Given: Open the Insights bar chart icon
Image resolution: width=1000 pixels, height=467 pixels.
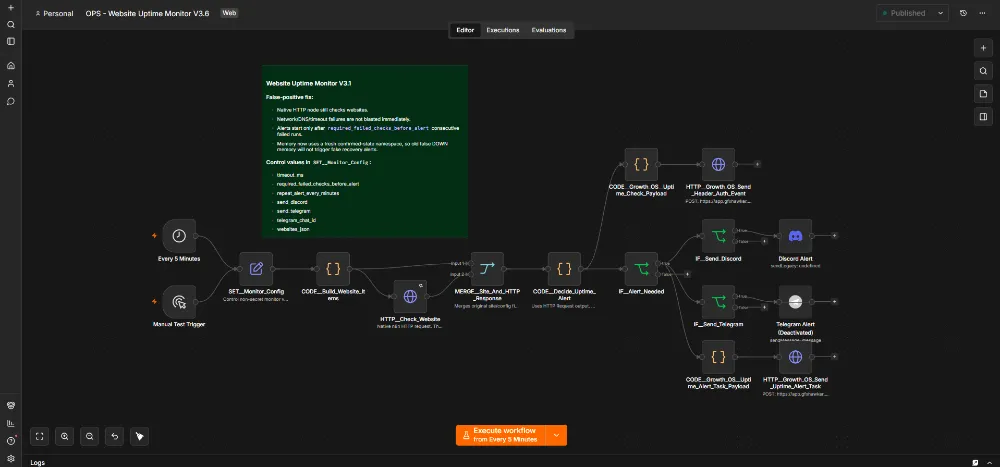Looking at the screenshot, I should click(11, 423).
